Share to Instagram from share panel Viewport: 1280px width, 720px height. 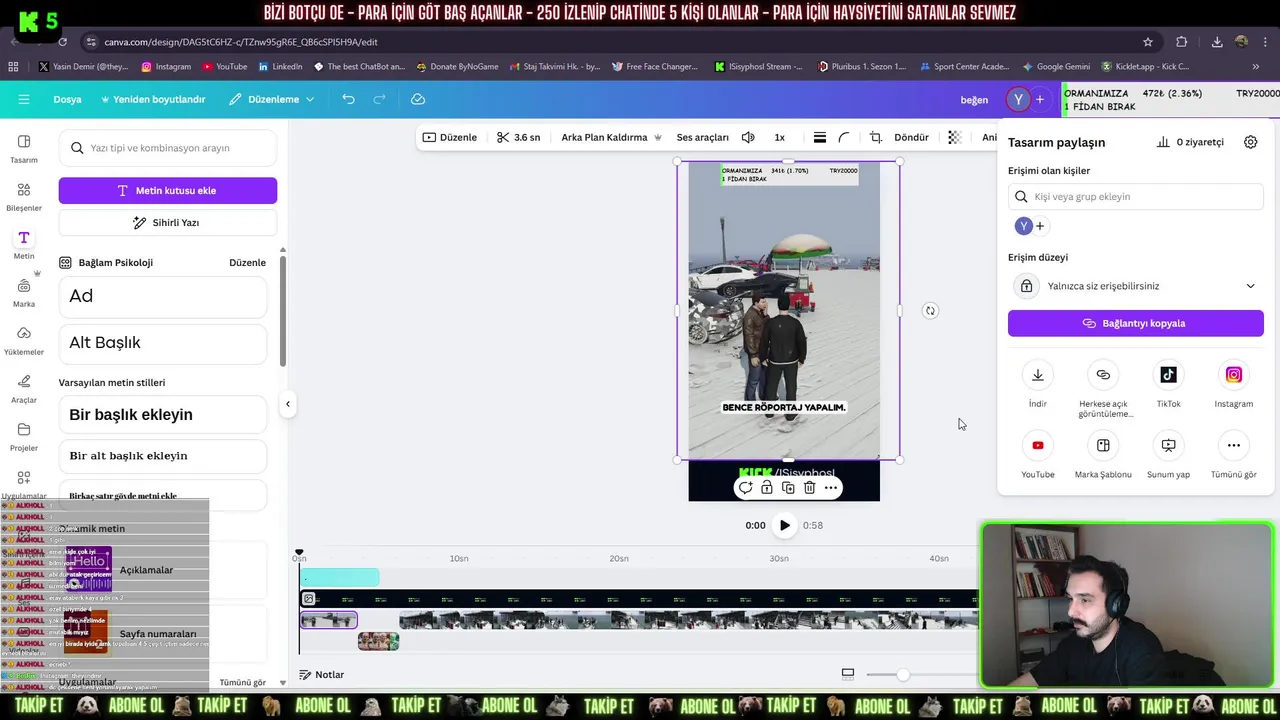(x=1233, y=385)
